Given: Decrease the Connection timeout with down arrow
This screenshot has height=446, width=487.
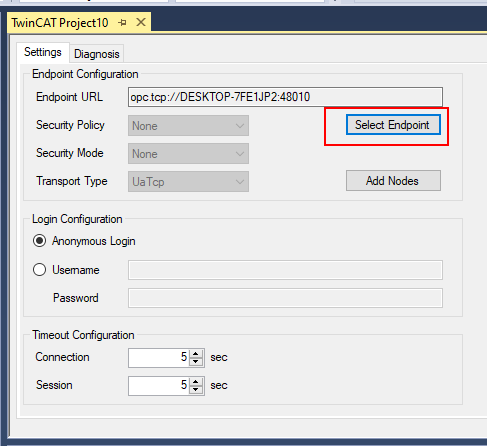Looking at the screenshot, I should click(196, 362).
